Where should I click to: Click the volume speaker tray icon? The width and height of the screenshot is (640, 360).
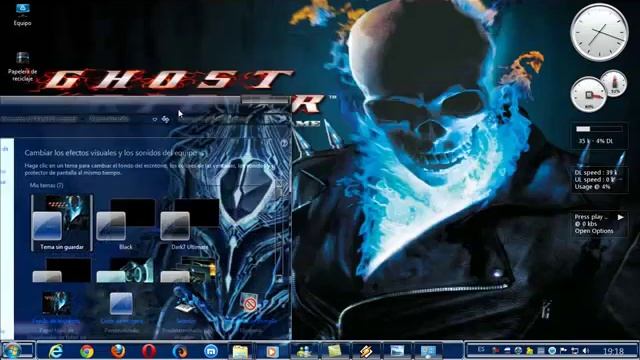coord(586,351)
